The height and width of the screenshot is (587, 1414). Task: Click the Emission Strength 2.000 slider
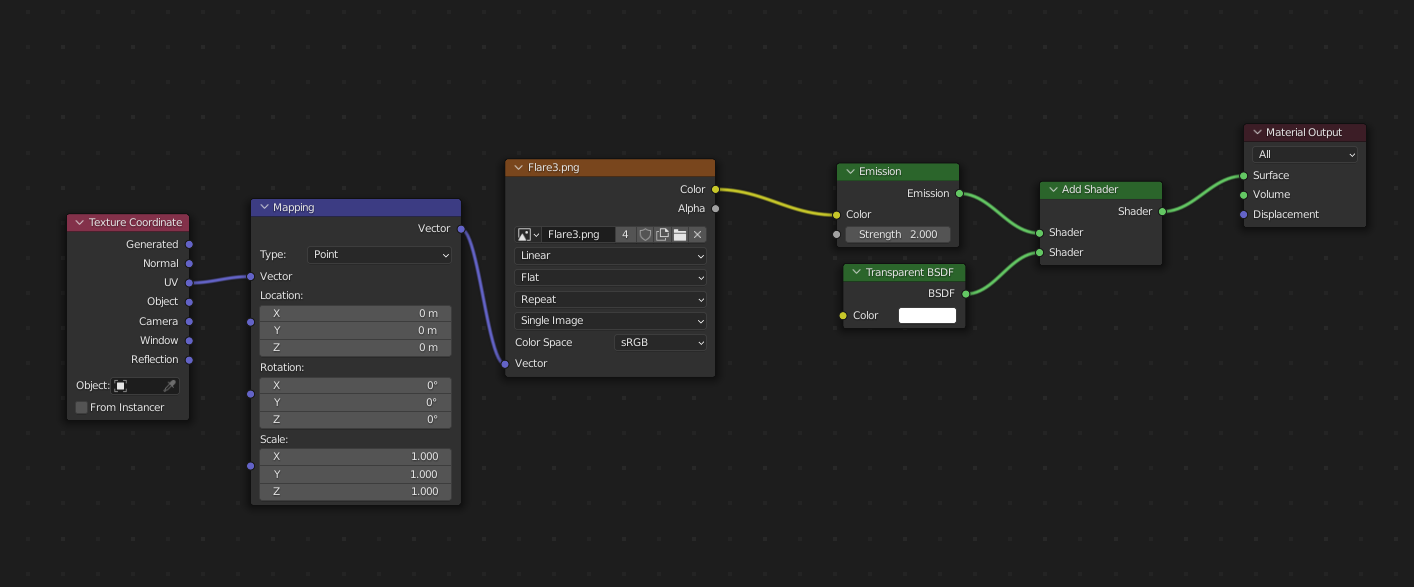pyautogui.click(x=898, y=234)
